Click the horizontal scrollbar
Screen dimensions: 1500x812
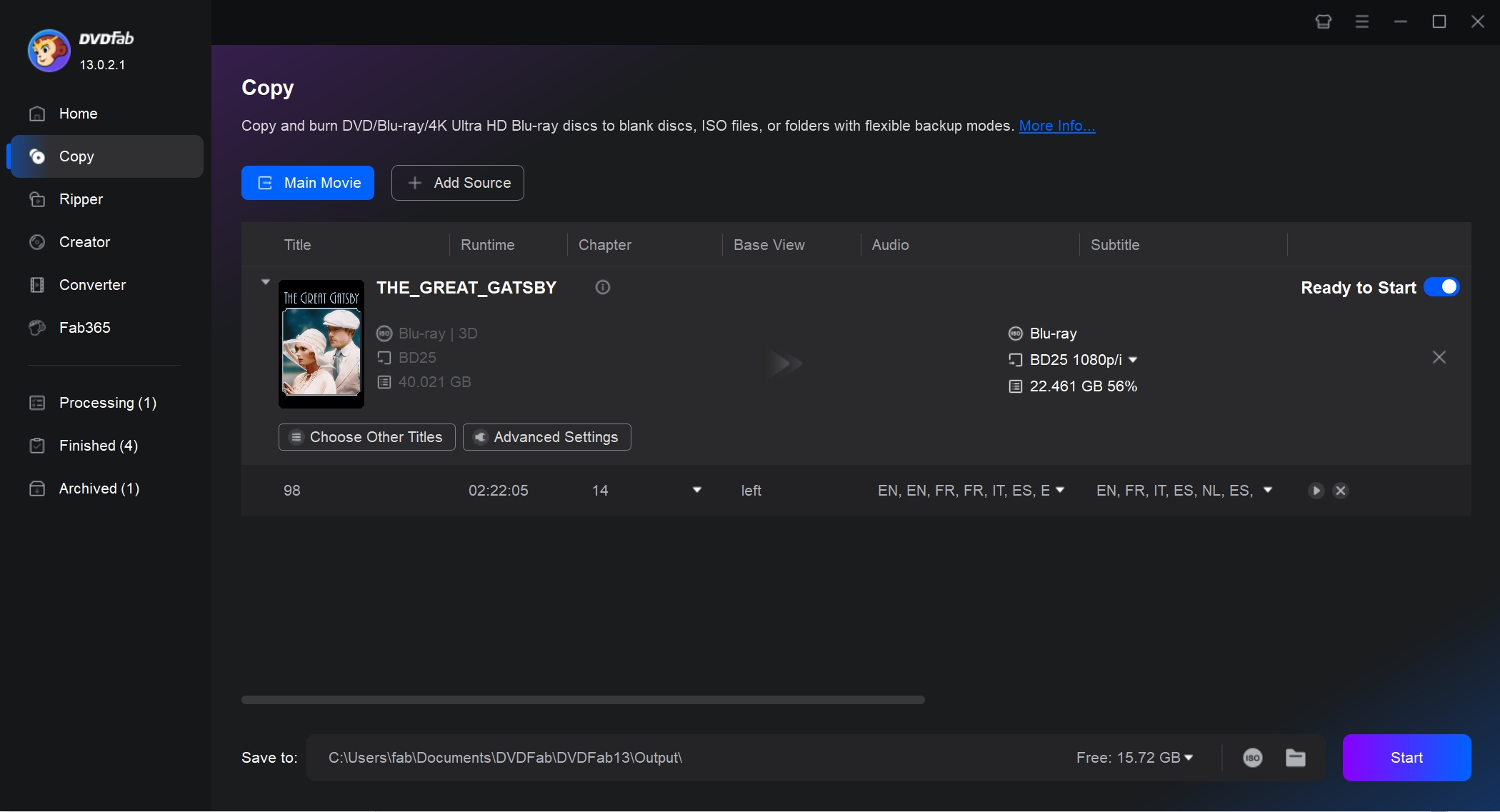583,700
